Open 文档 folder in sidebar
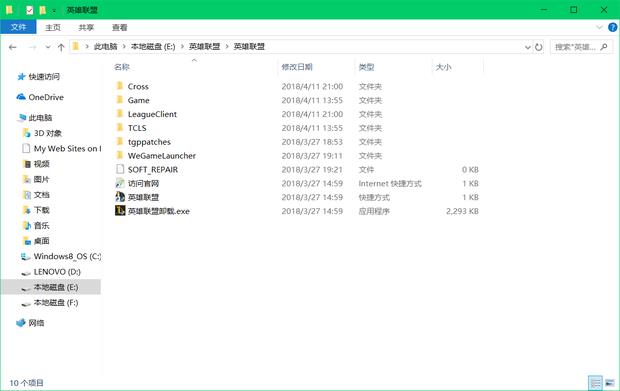 [x=36, y=195]
